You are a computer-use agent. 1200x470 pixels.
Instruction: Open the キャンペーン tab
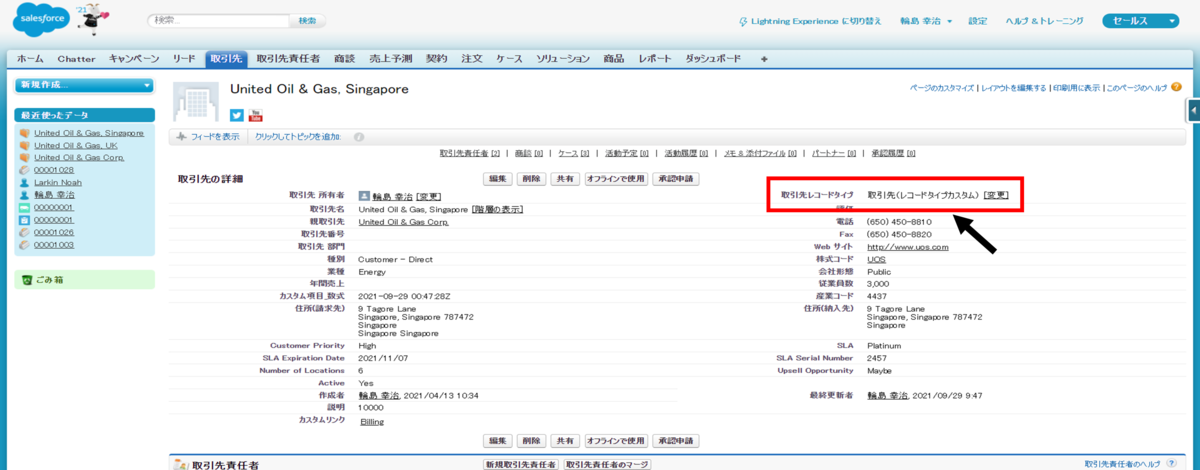pos(134,59)
